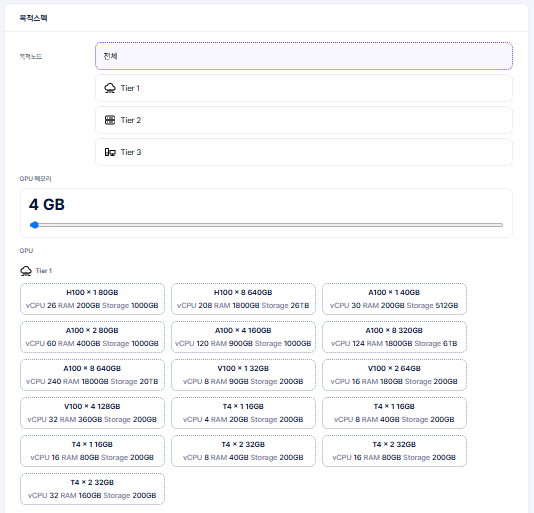Choose A100 × 8 320GB with 6TB storage
The image size is (534, 513).
click(394, 337)
